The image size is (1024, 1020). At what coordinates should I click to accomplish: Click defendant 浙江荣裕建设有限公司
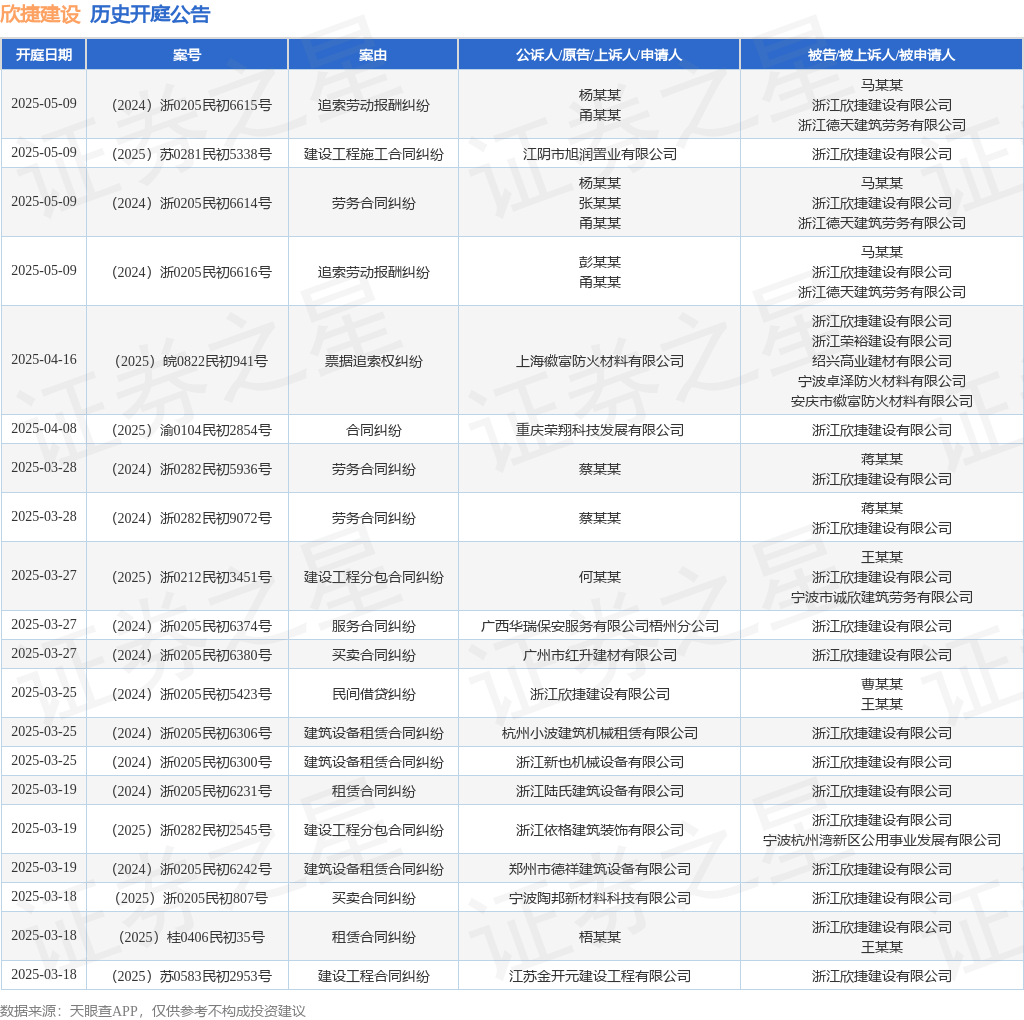(882, 341)
